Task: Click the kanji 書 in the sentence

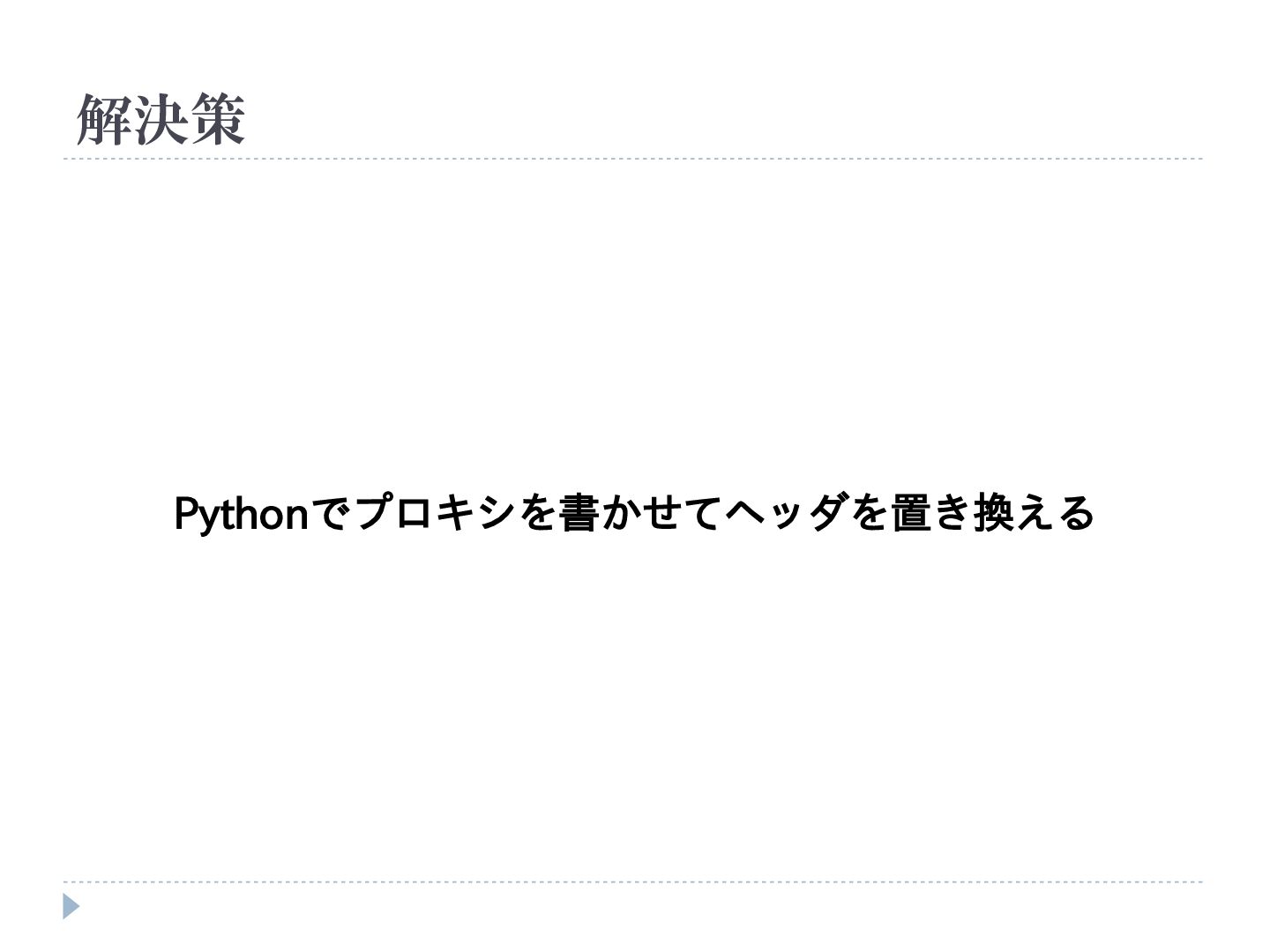Action: 579,513
